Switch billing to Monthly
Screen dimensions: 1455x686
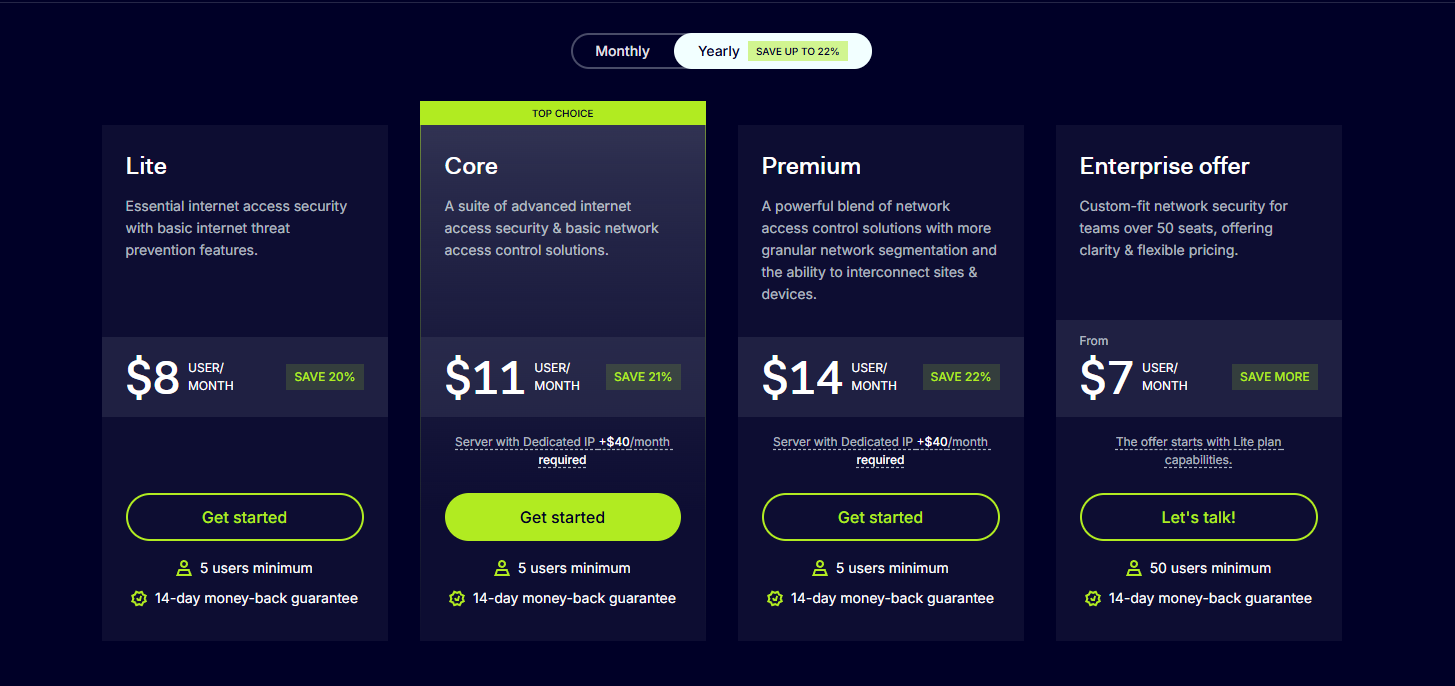coord(622,51)
